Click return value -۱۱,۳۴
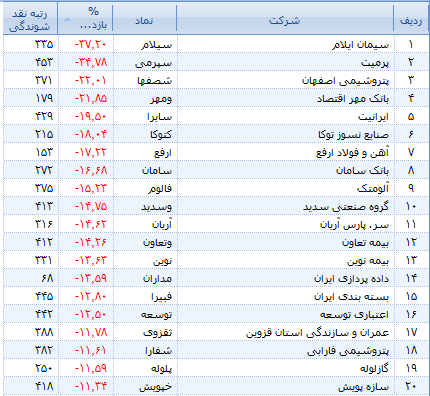Screen dimensions: 430x396 tap(91, 386)
